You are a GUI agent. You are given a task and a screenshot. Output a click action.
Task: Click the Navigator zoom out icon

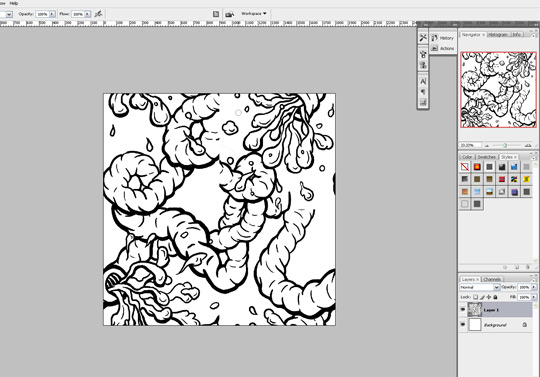[x=487, y=145]
